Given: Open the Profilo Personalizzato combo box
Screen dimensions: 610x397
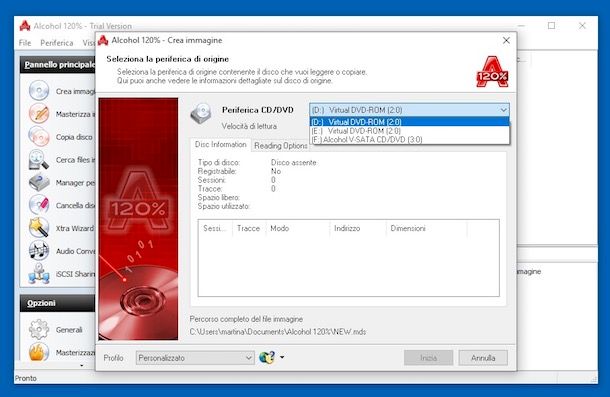Looking at the screenshot, I should click(195, 358).
